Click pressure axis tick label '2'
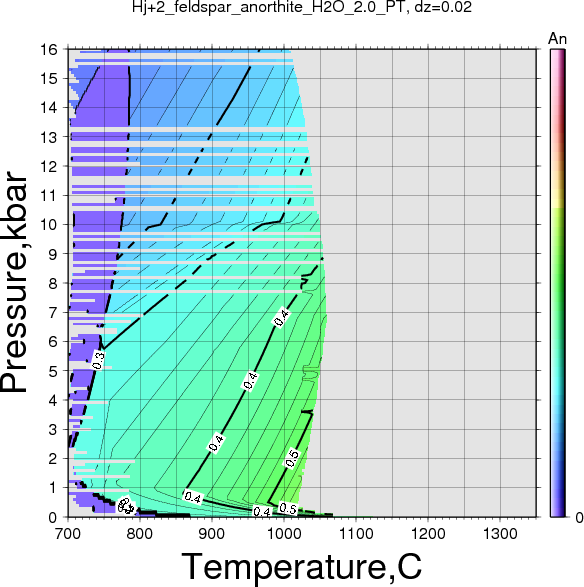 point(53,459)
